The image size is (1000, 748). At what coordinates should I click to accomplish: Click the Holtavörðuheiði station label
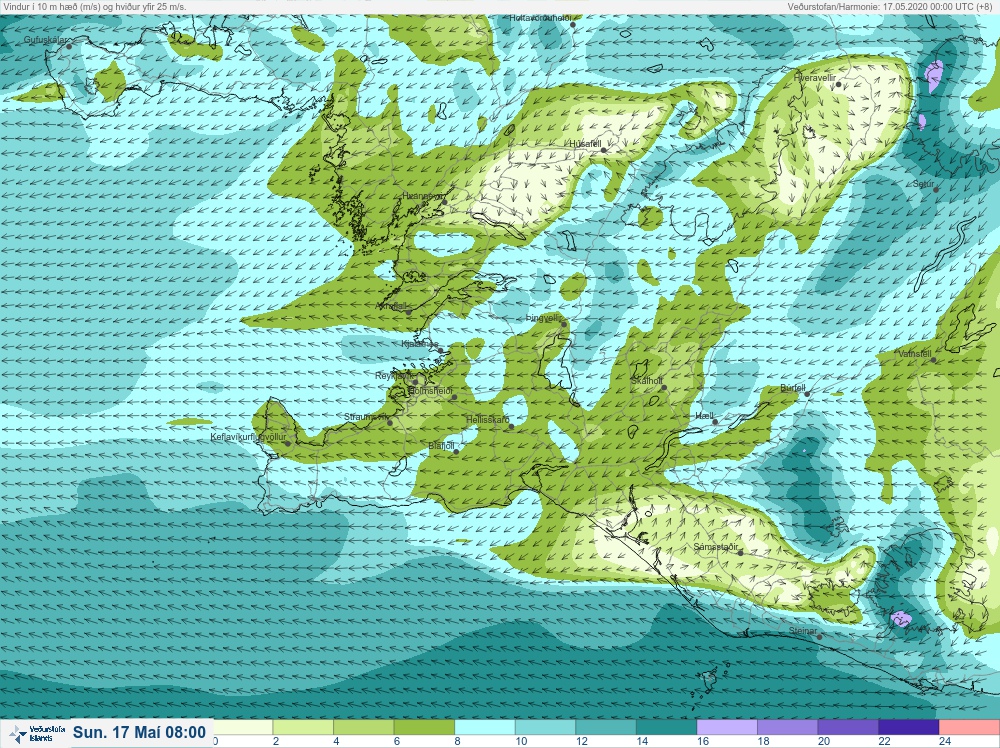pyautogui.click(x=540, y=18)
